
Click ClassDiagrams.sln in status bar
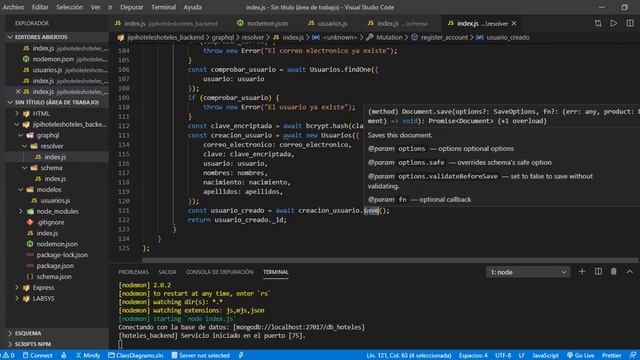[135, 356]
